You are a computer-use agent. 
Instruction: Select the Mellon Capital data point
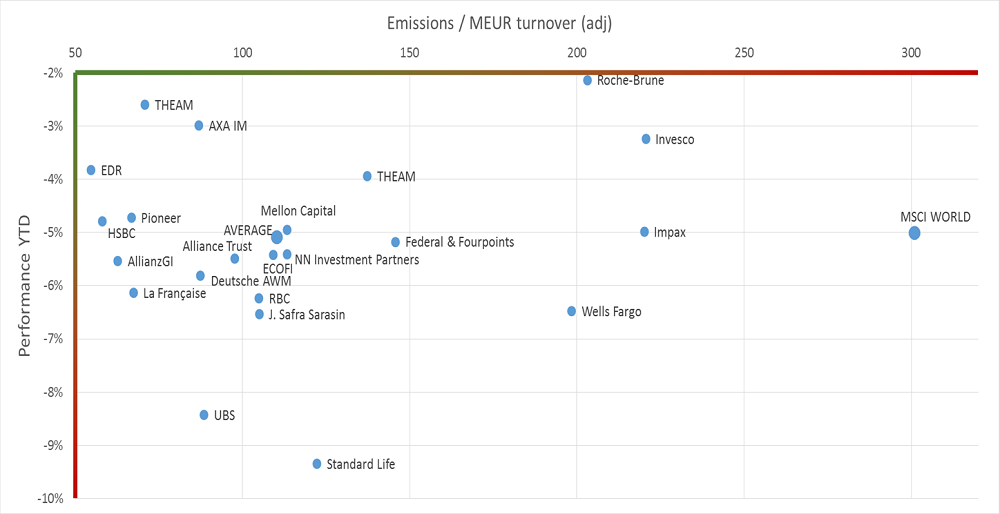coord(287,230)
